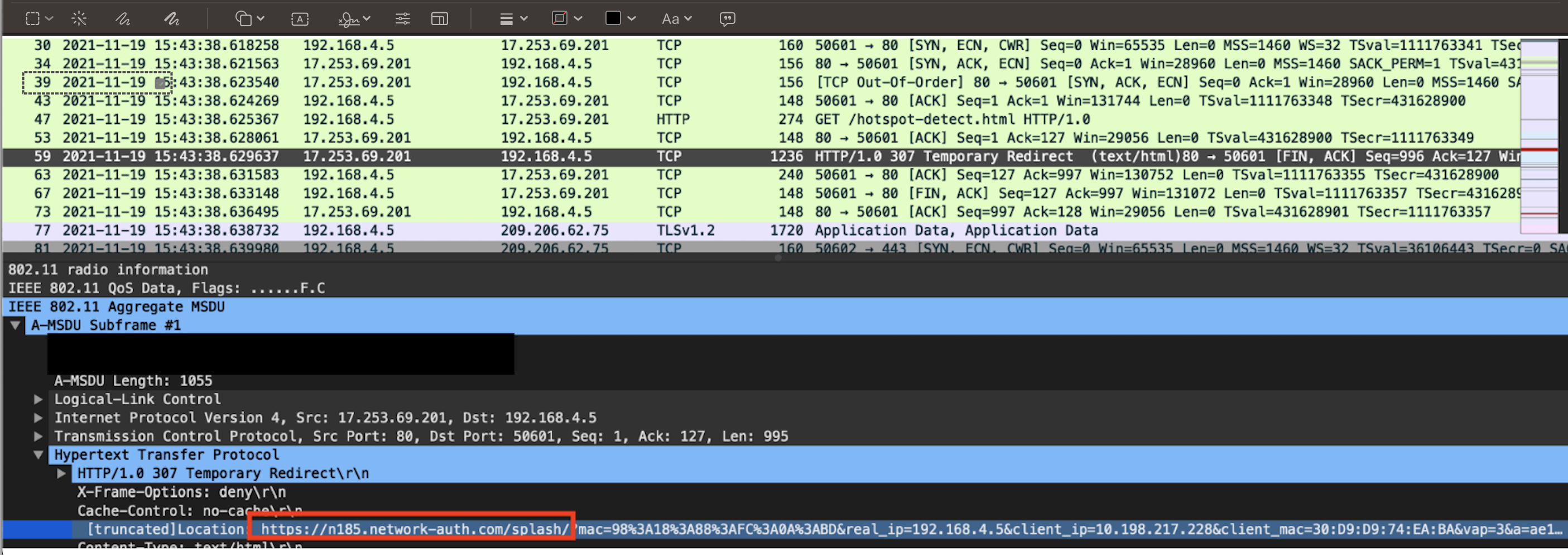Click the comment bubble annotation icon
Viewport: 1568px width, 555px height.
pyautogui.click(x=728, y=18)
